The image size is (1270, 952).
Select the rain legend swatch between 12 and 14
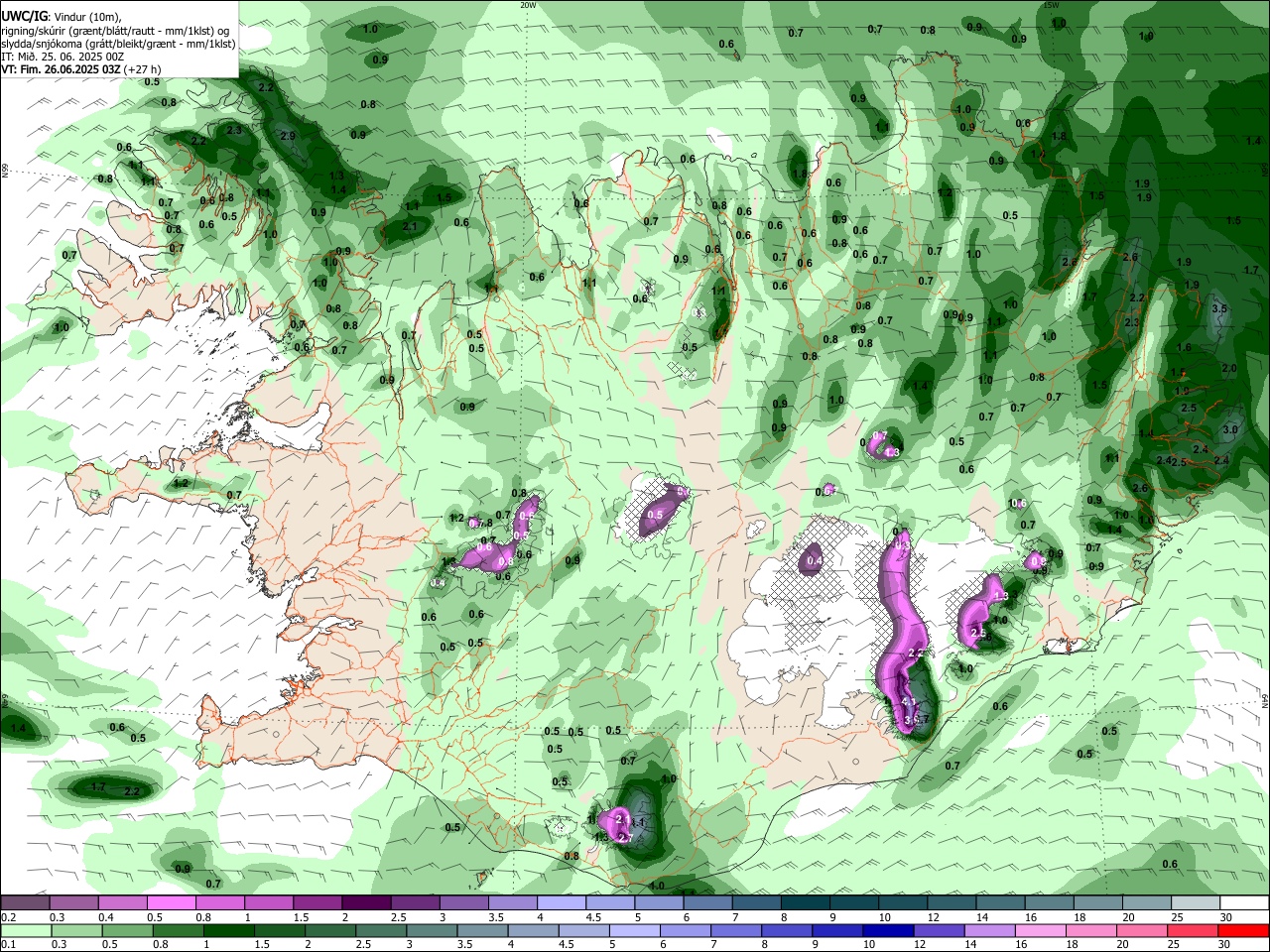pyautogui.click(x=940, y=931)
